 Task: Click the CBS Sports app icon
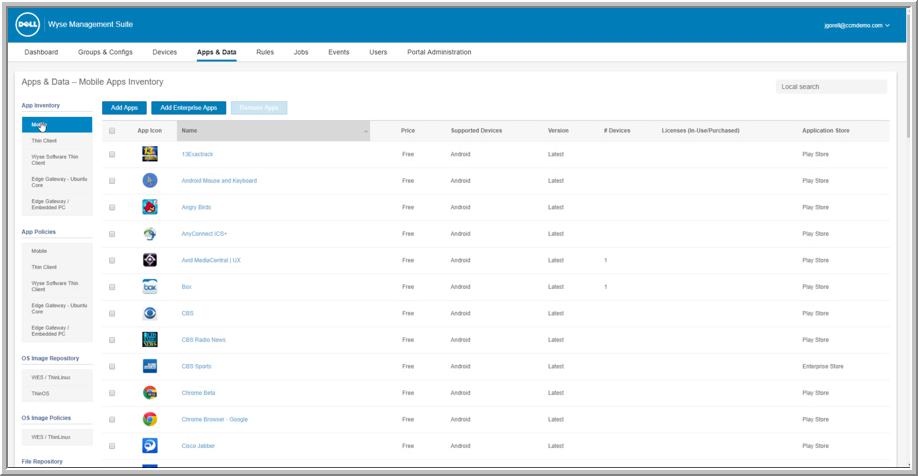[x=150, y=366]
